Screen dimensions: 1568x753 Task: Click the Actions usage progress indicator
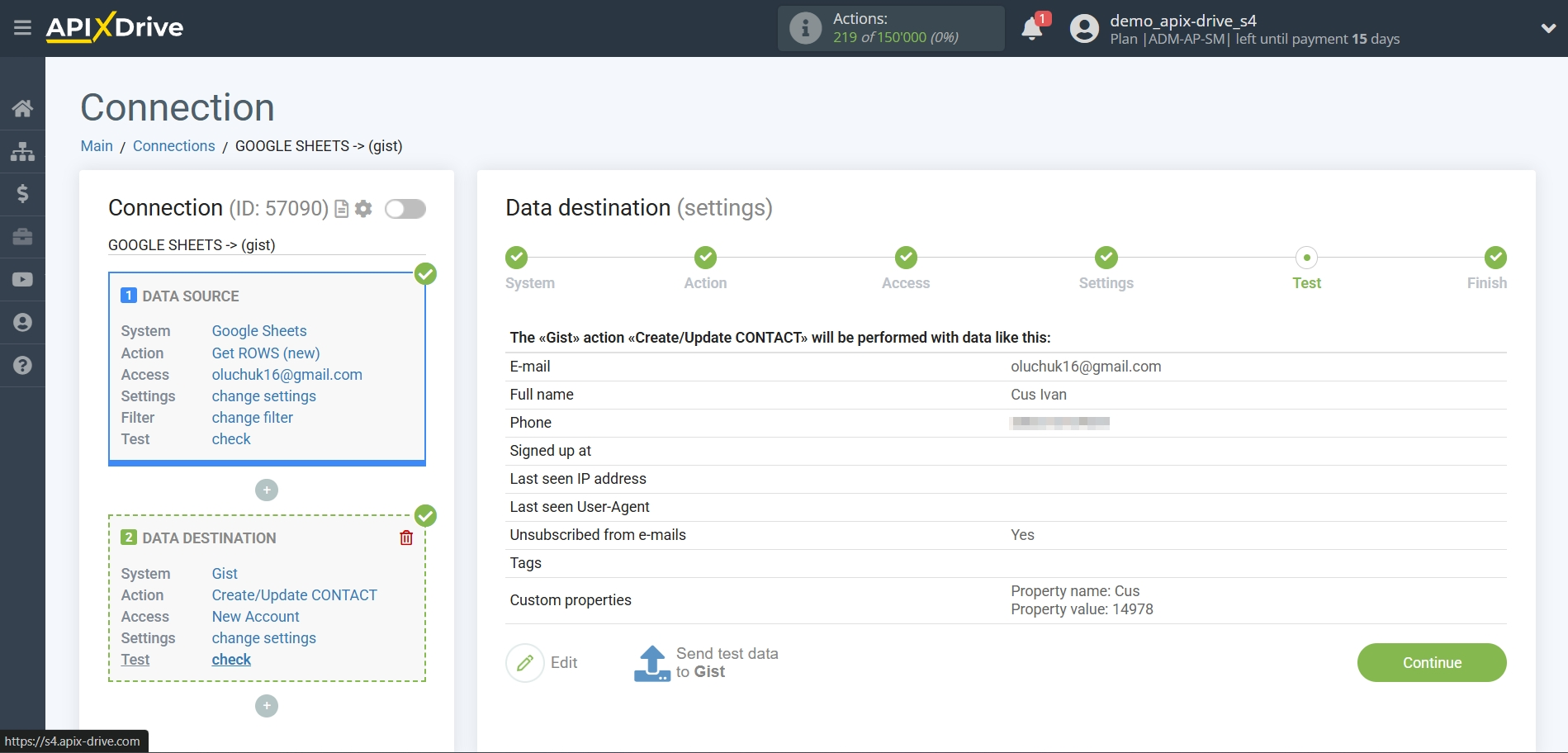tap(890, 27)
